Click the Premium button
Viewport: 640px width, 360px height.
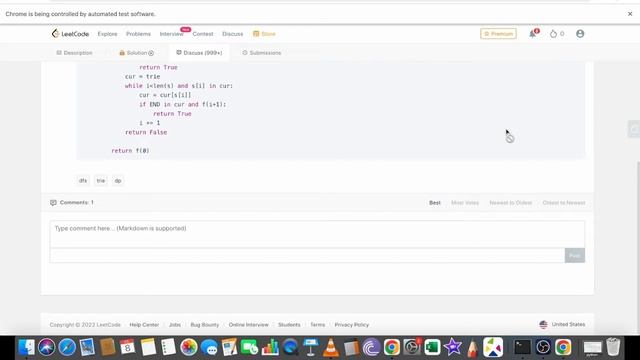click(498, 34)
